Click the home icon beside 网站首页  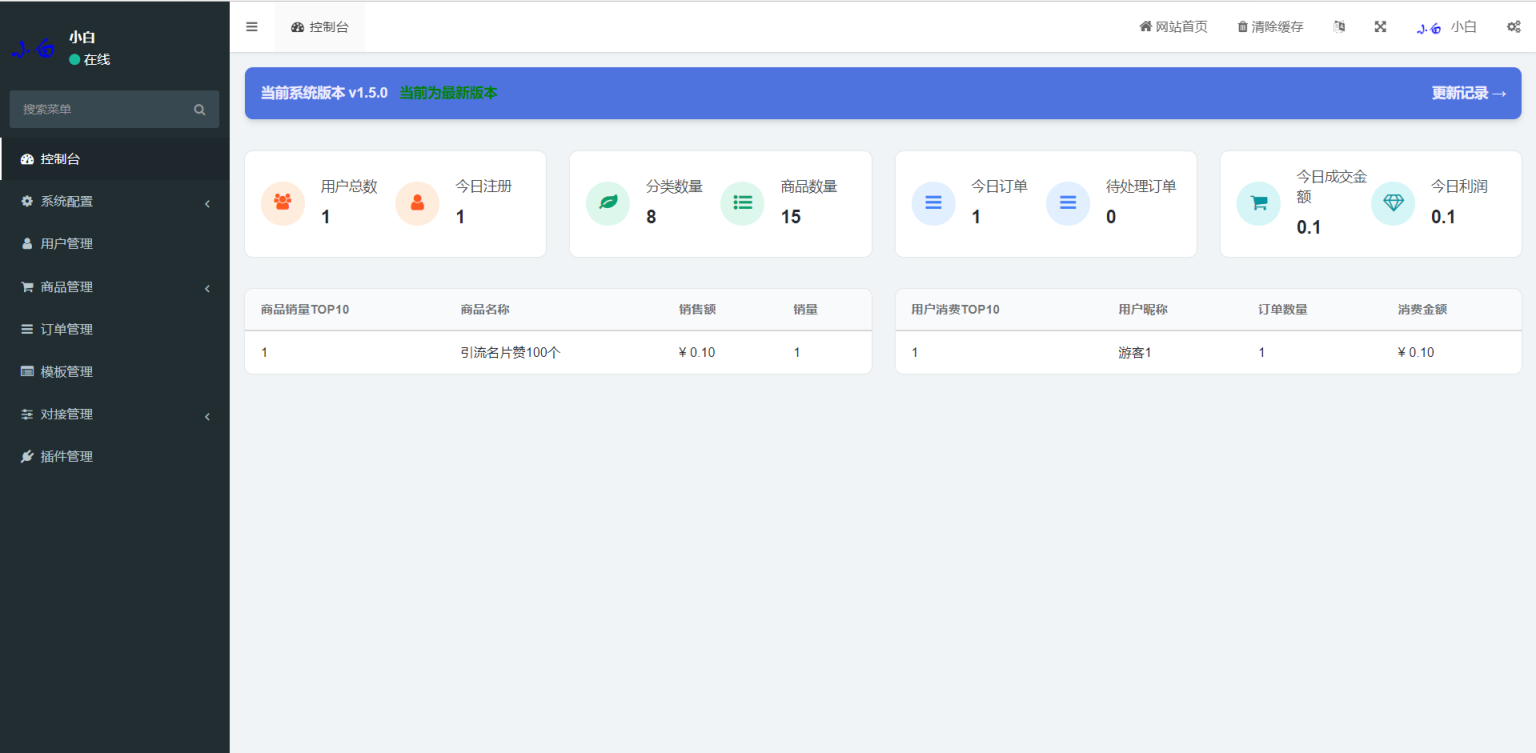1144,26
